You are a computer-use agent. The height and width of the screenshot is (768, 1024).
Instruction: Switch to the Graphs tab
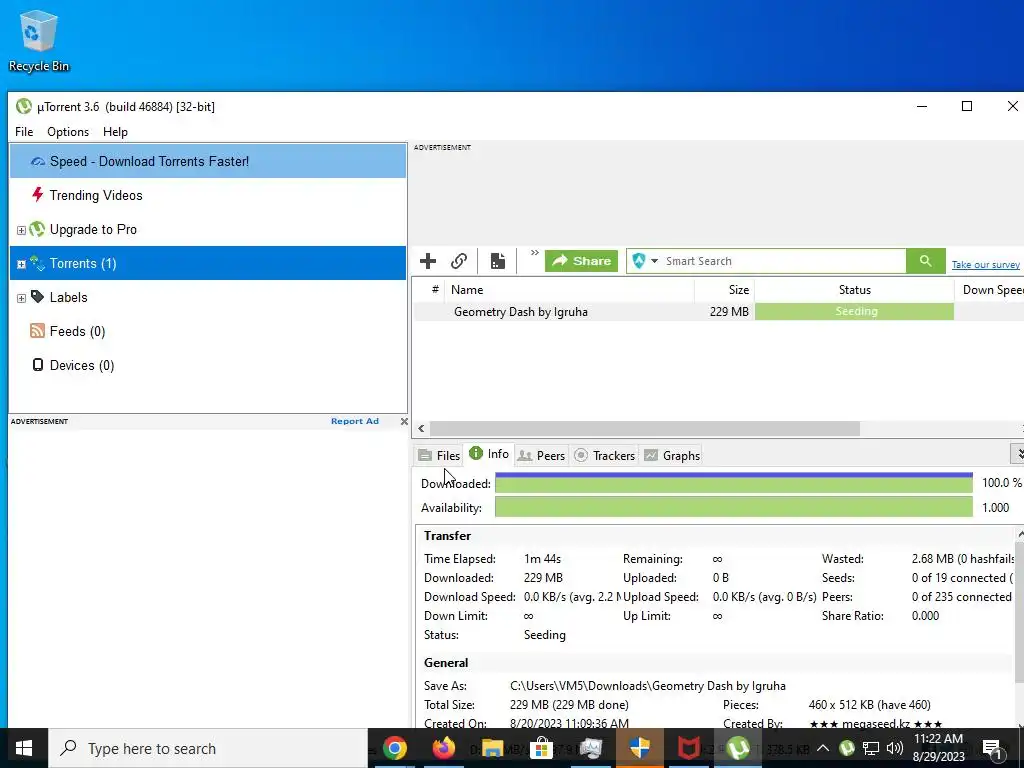672,455
